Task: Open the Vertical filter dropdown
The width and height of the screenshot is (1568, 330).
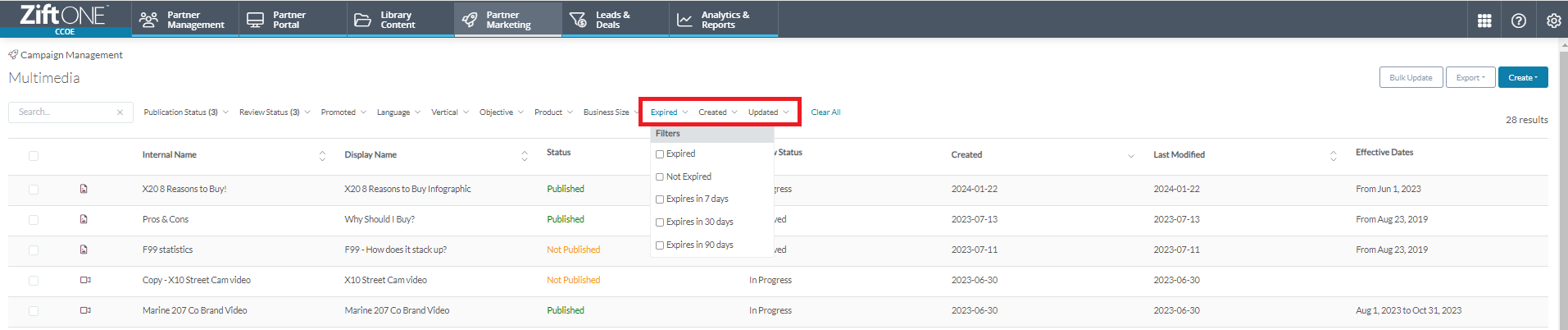Action: pos(450,112)
